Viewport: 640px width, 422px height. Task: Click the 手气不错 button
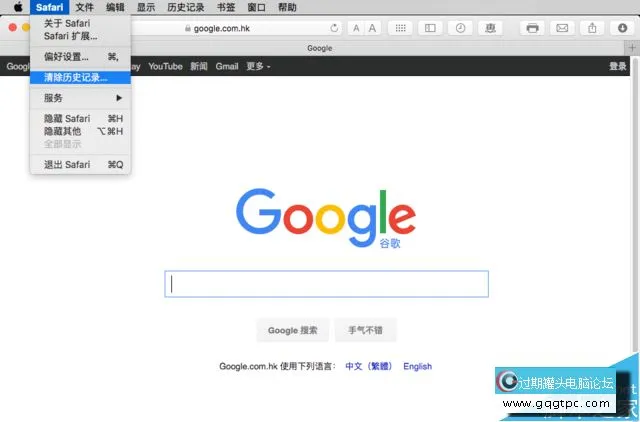(x=365, y=330)
